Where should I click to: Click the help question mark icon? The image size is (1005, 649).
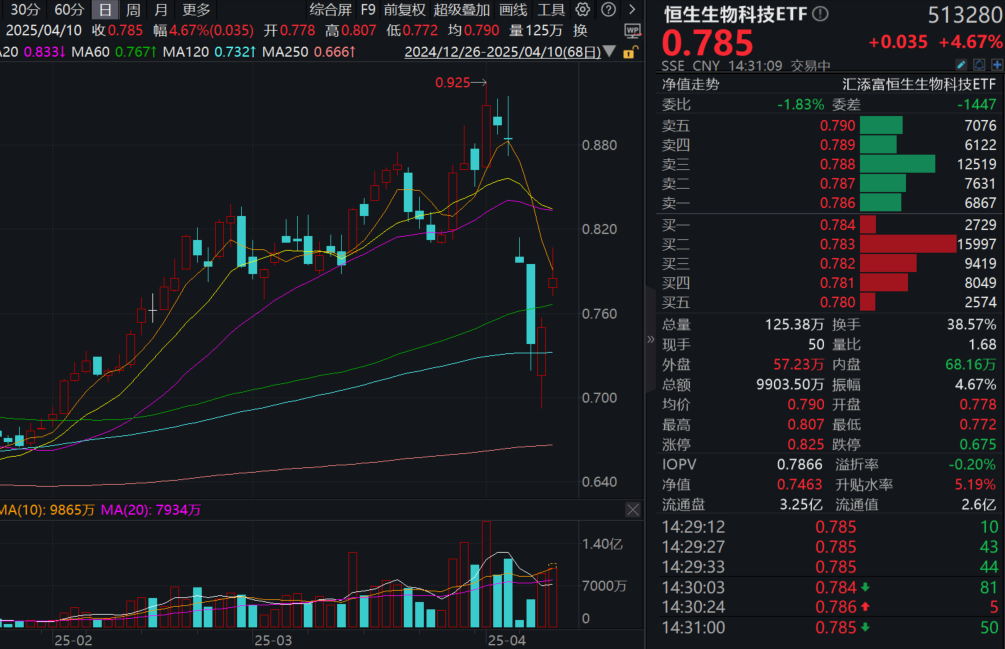pos(607,10)
